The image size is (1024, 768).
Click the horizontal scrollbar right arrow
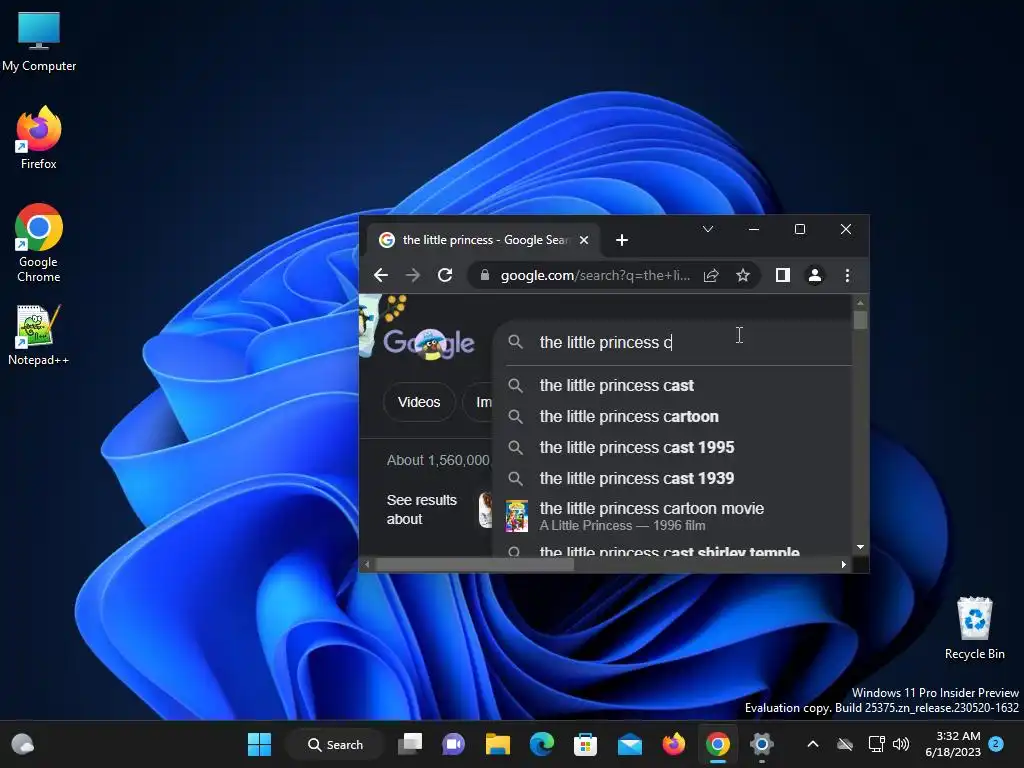tap(844, 564)
